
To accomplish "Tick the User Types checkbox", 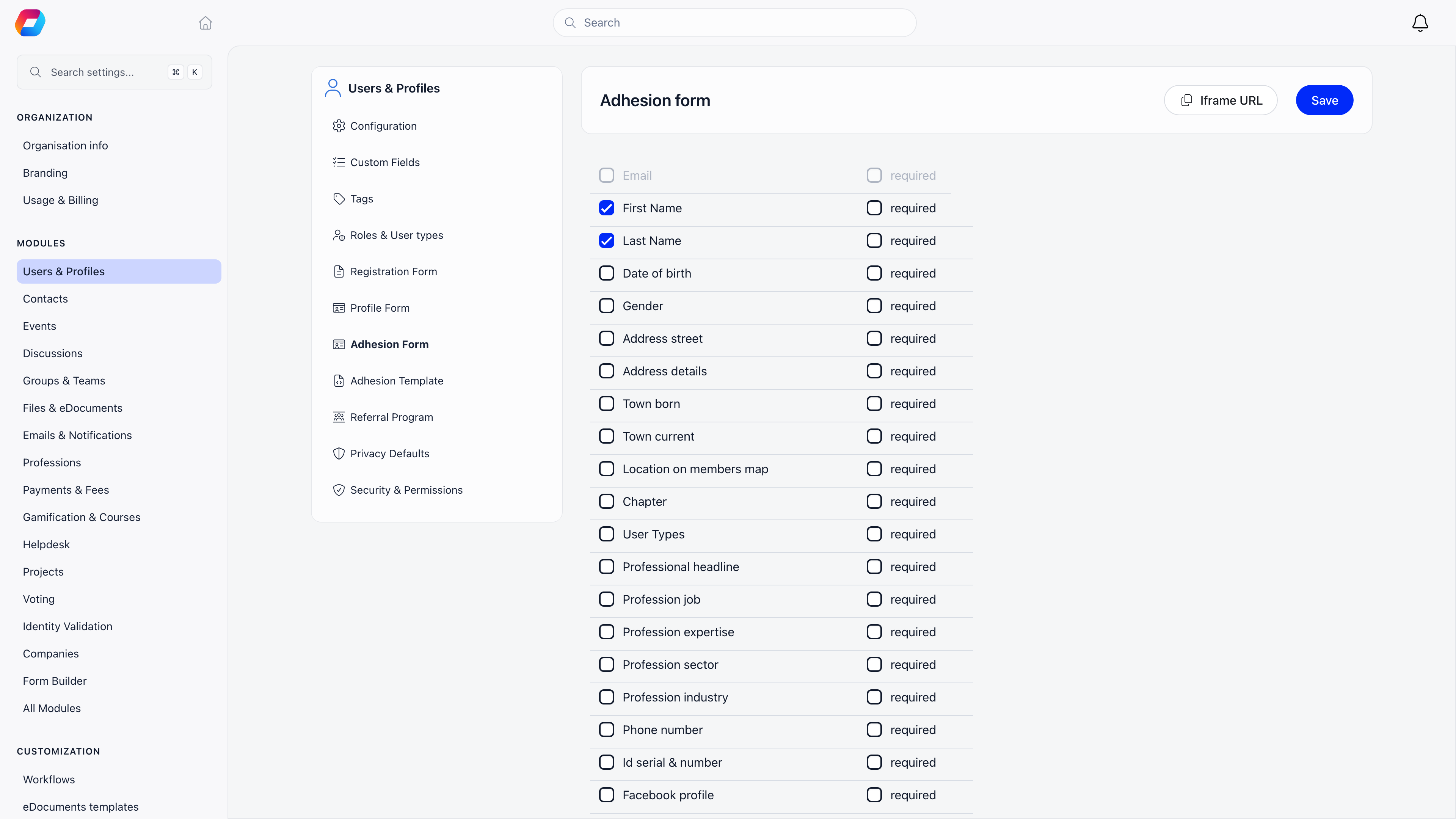I will pyautogui.click(x=607, y=534).
